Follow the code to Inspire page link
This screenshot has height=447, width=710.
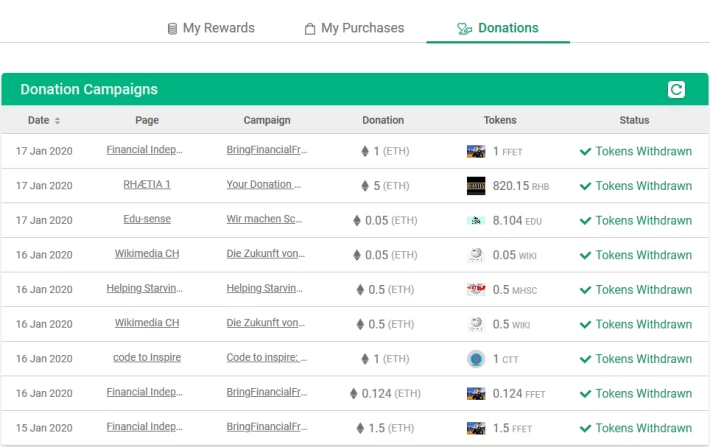(x=147, y=358)
